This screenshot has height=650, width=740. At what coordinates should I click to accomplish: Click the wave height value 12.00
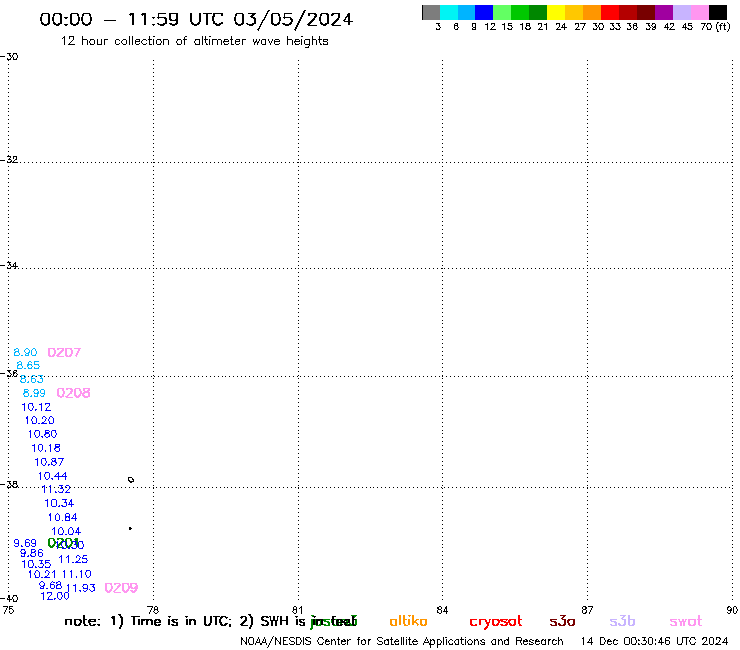[55, 596]
